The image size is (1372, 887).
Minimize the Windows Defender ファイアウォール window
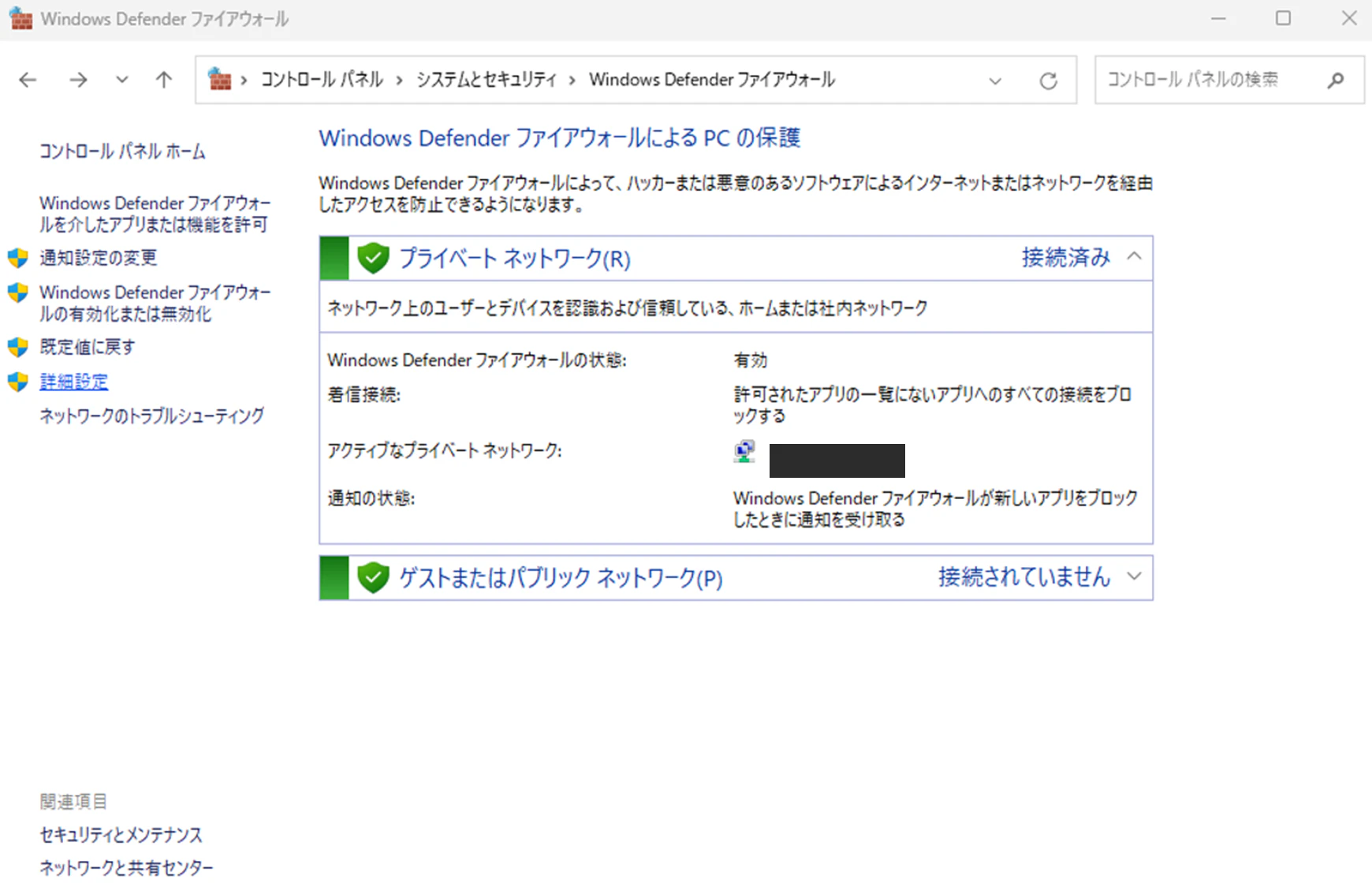pyautogui.click(x=1218, y=18)
